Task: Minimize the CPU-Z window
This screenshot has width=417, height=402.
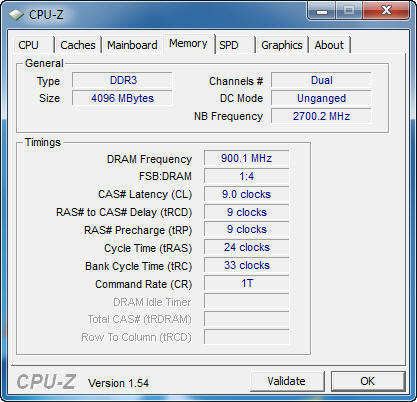Action: coord(322,11)
